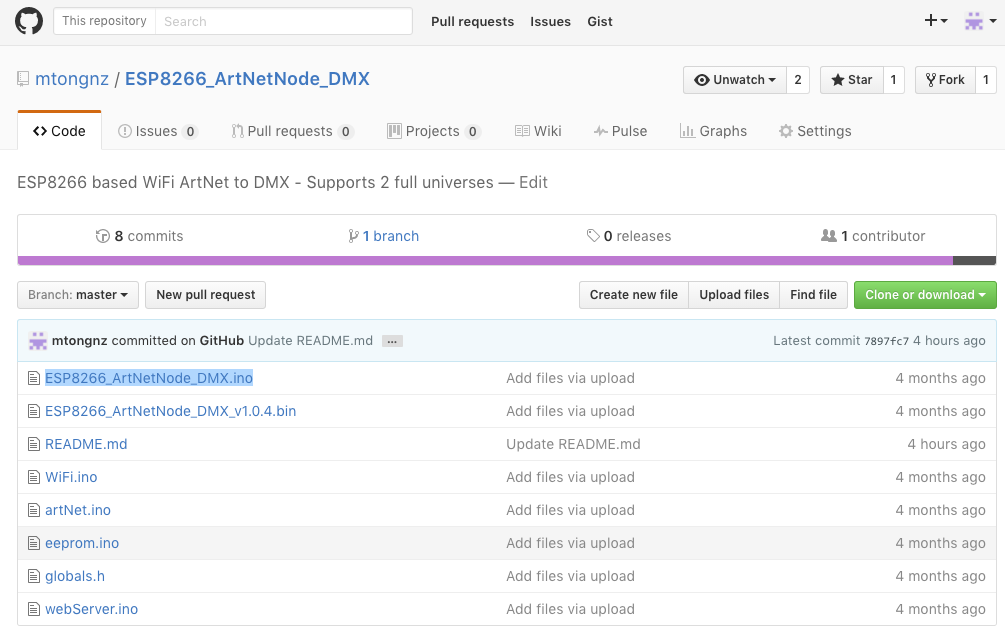Click the tag icon beside 0 releases

click(x=593, y=236)
